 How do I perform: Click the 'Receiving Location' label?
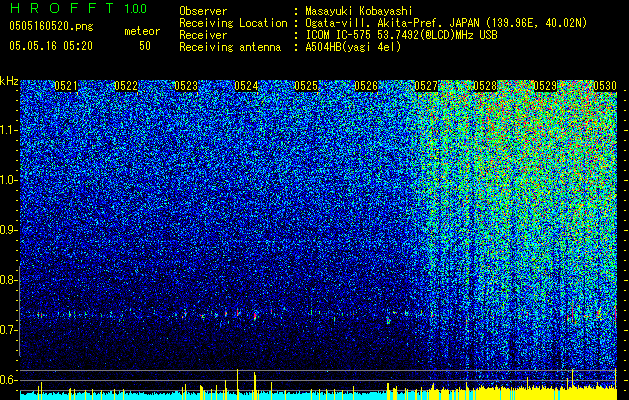click(233, 23)
